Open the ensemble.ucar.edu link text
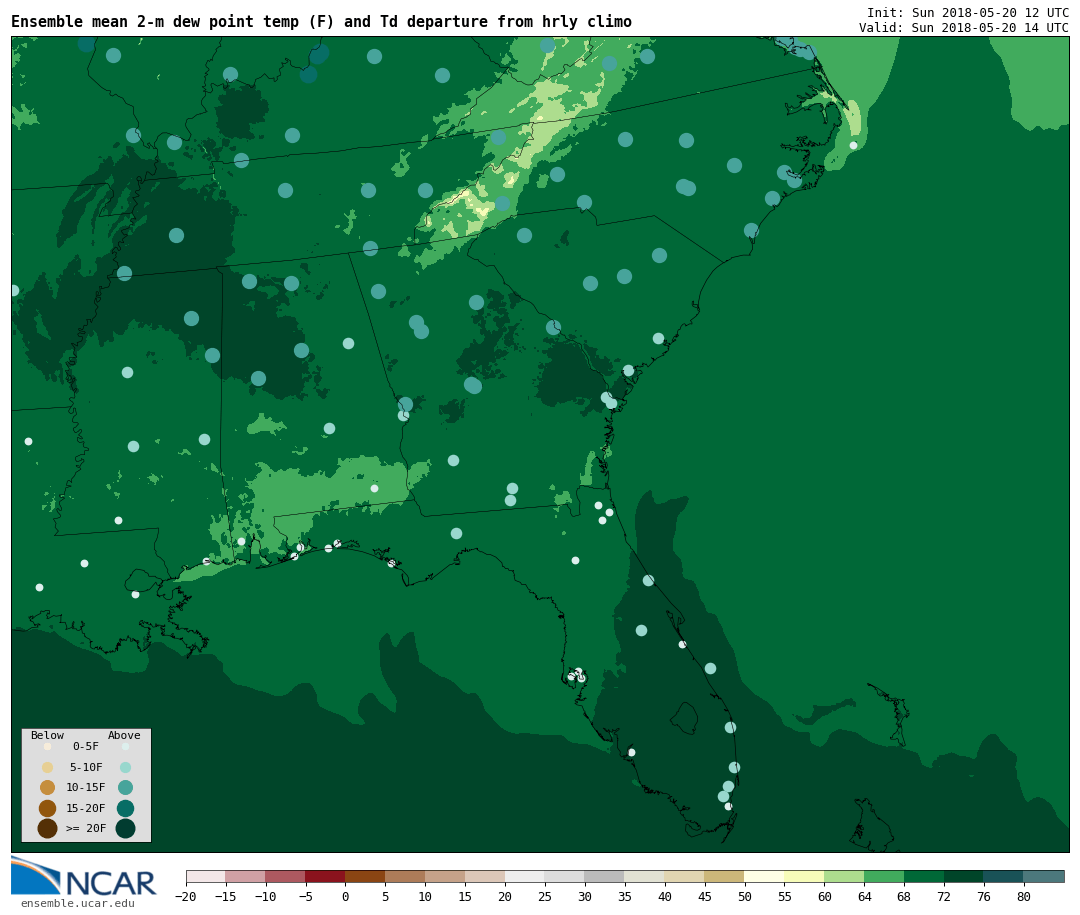This screenshot has height=915, width=1080. click(x=78, y=903)
